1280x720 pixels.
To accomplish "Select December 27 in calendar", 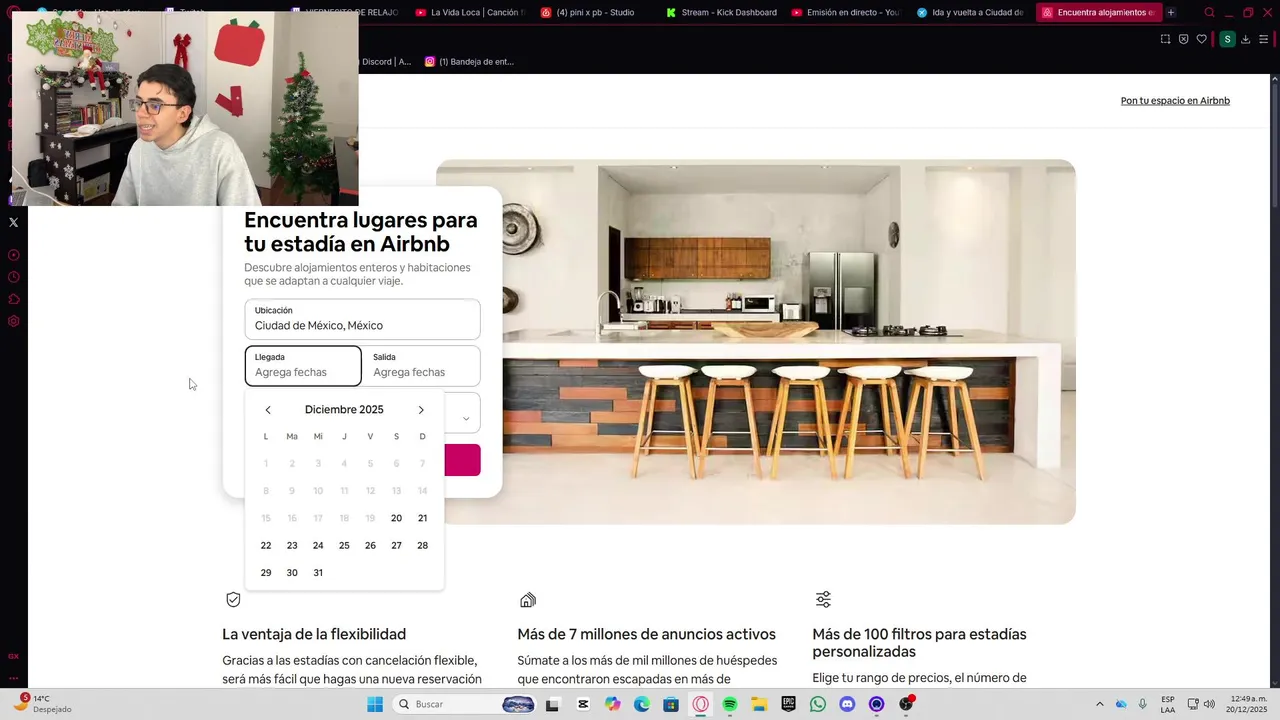I will pos(396,545).
